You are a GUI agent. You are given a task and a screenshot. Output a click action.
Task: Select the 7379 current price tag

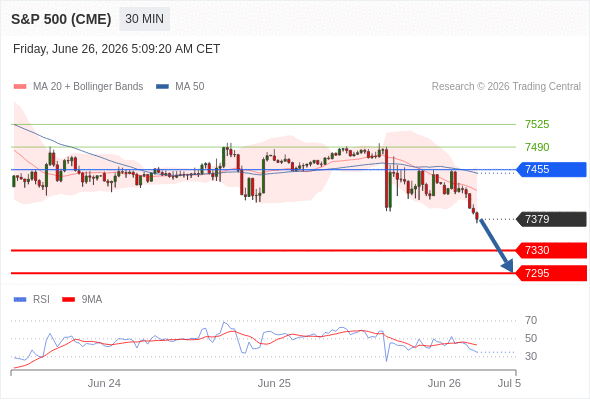click(x=551, y=219)
